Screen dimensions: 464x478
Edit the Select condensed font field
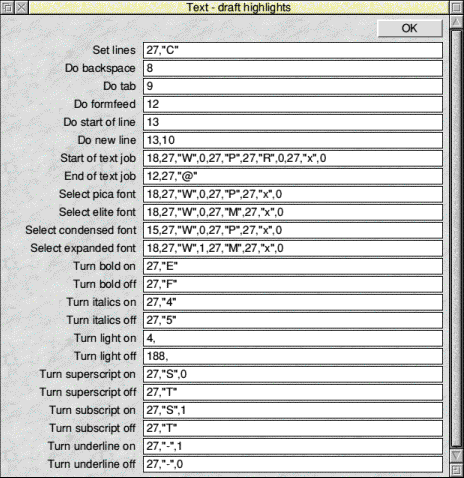[x=293, y=230]
